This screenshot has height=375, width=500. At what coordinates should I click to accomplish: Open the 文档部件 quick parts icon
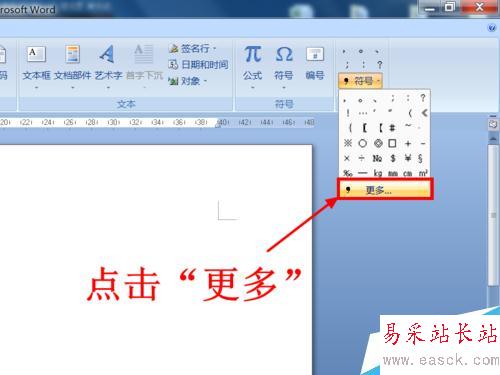coord(72,55)
